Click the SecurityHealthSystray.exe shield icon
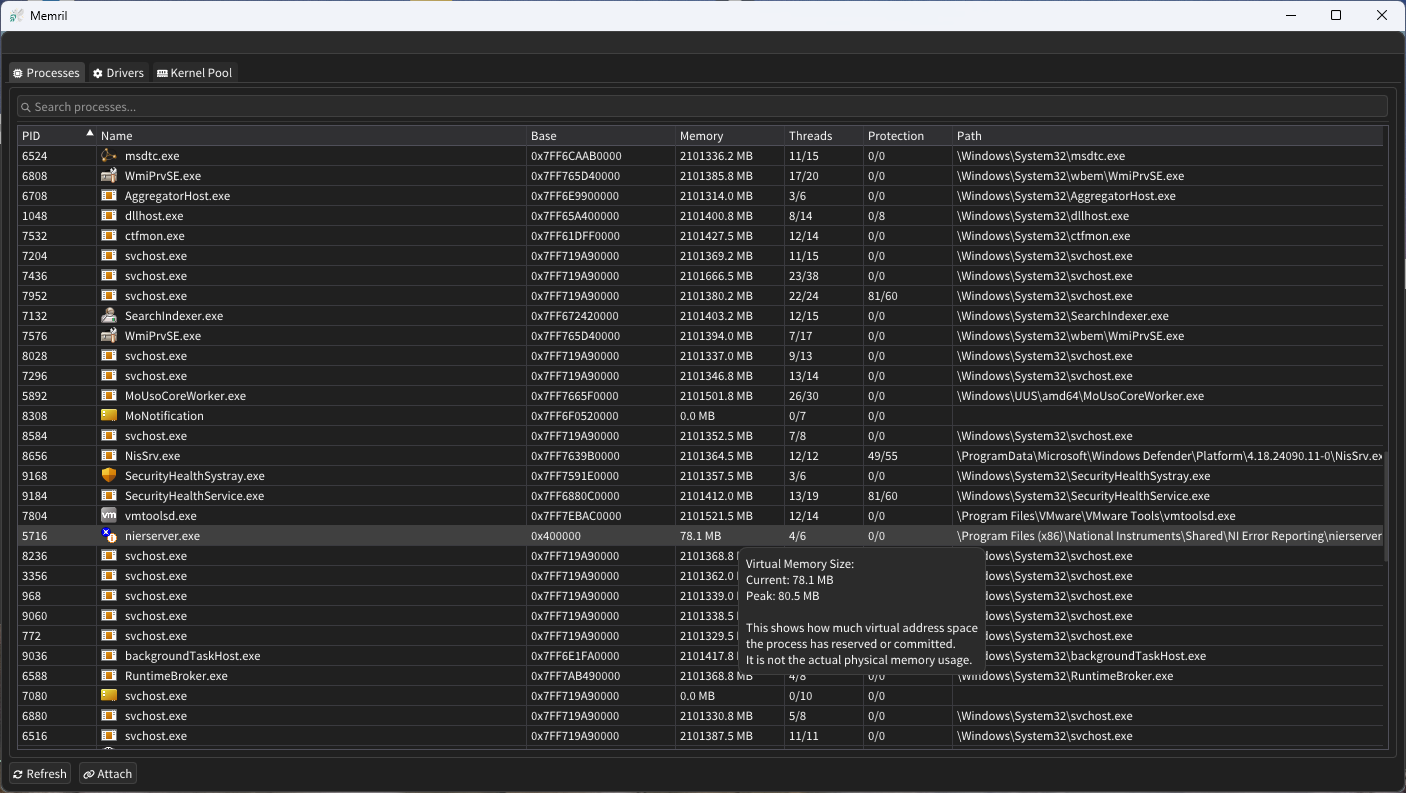The image size is (1406, 793). pyautogui.click(x=109, y=476)
